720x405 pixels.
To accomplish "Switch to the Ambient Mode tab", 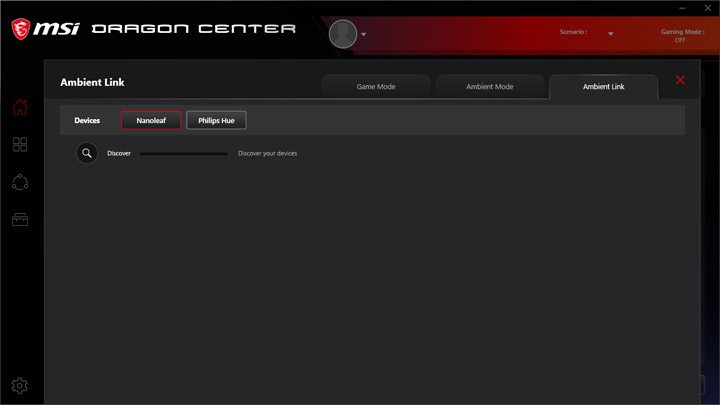I will point(489,86).
